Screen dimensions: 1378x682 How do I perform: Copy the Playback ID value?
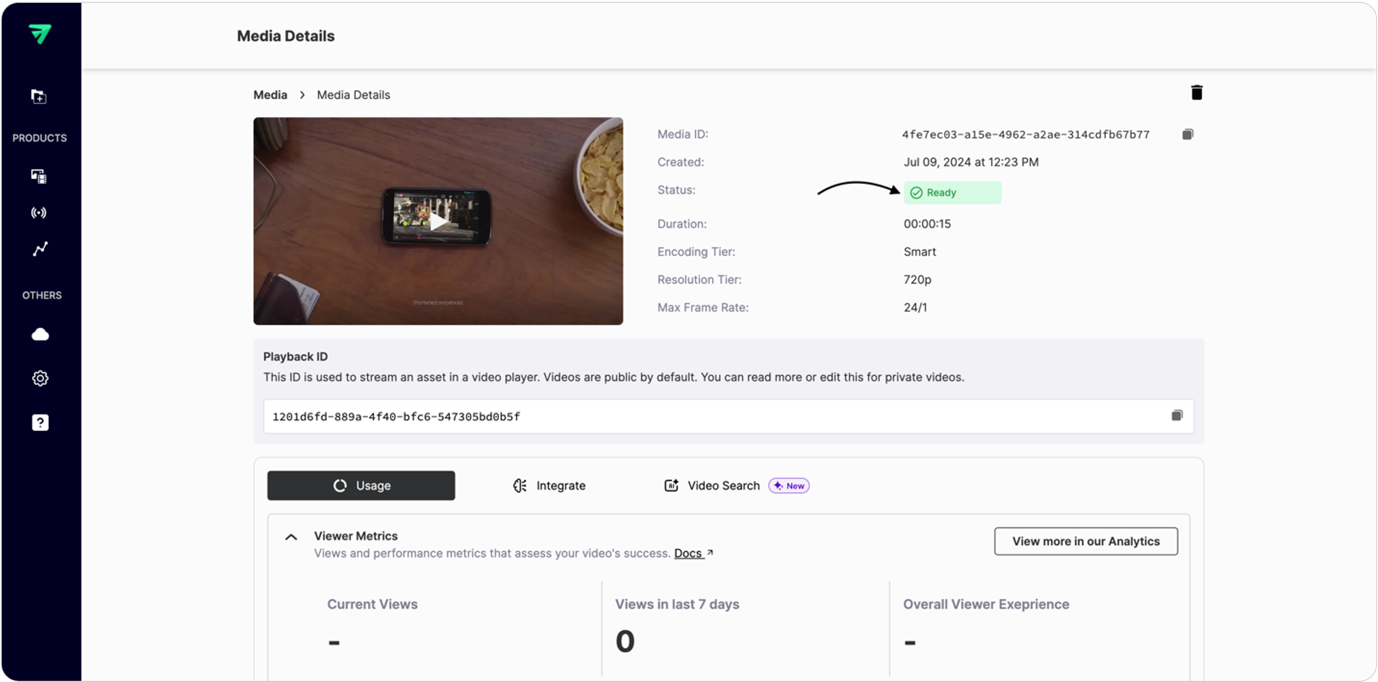point(1177,416)
